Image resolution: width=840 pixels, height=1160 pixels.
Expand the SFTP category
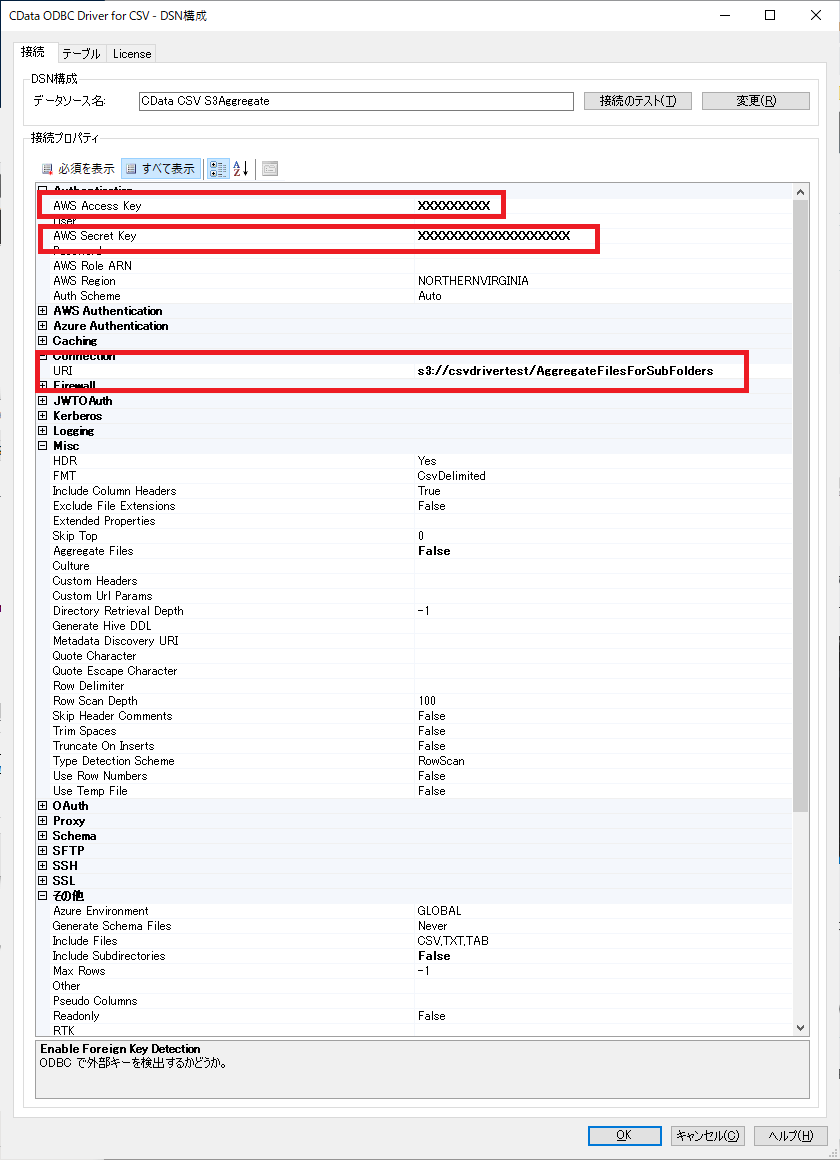43,851
